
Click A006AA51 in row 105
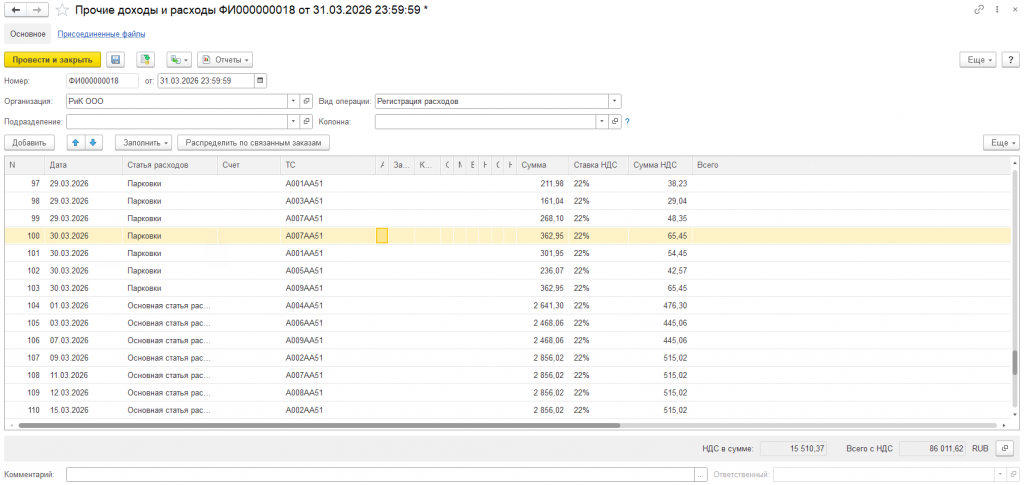304,323
